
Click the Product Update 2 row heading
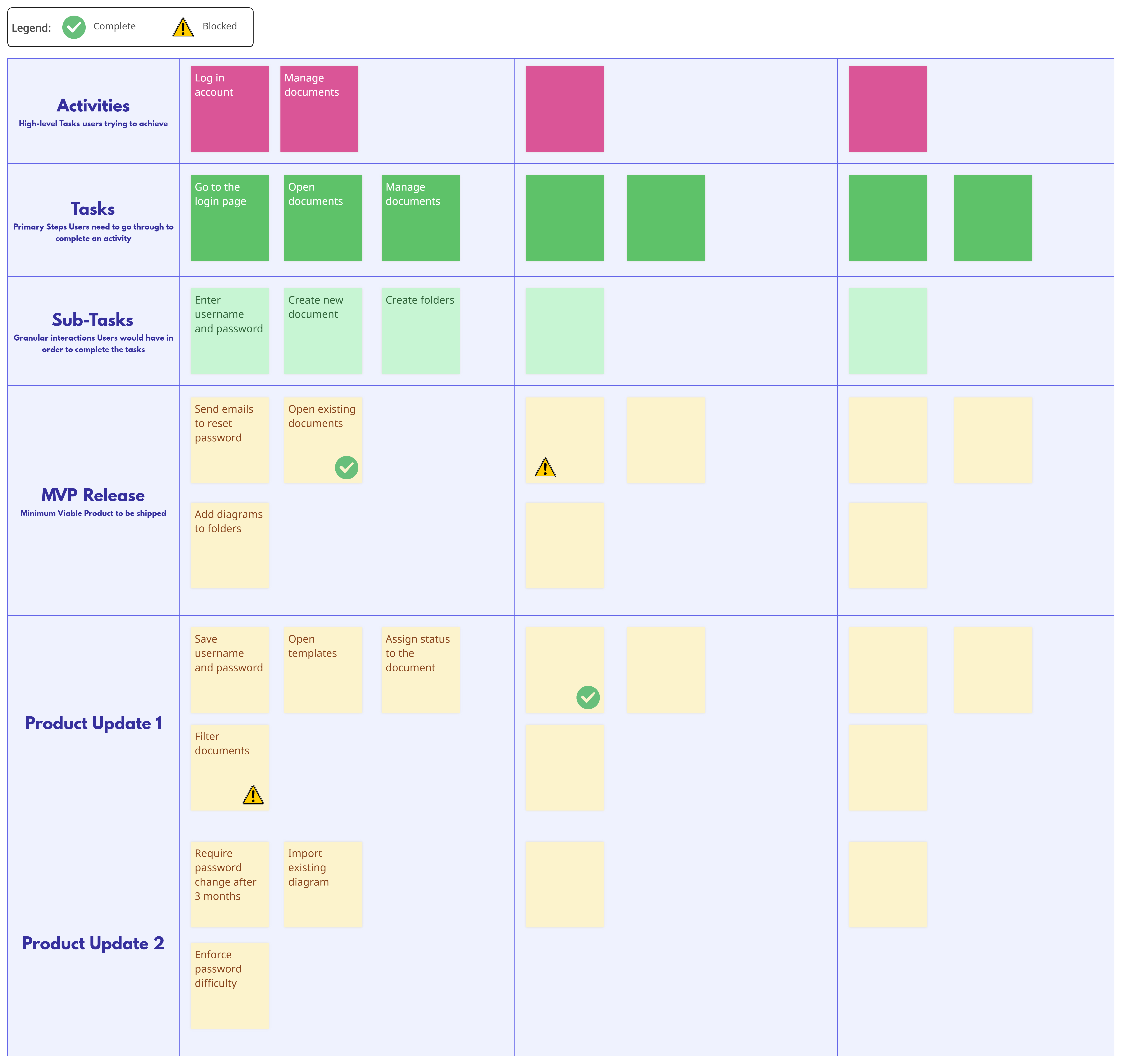tap(93, 943)
